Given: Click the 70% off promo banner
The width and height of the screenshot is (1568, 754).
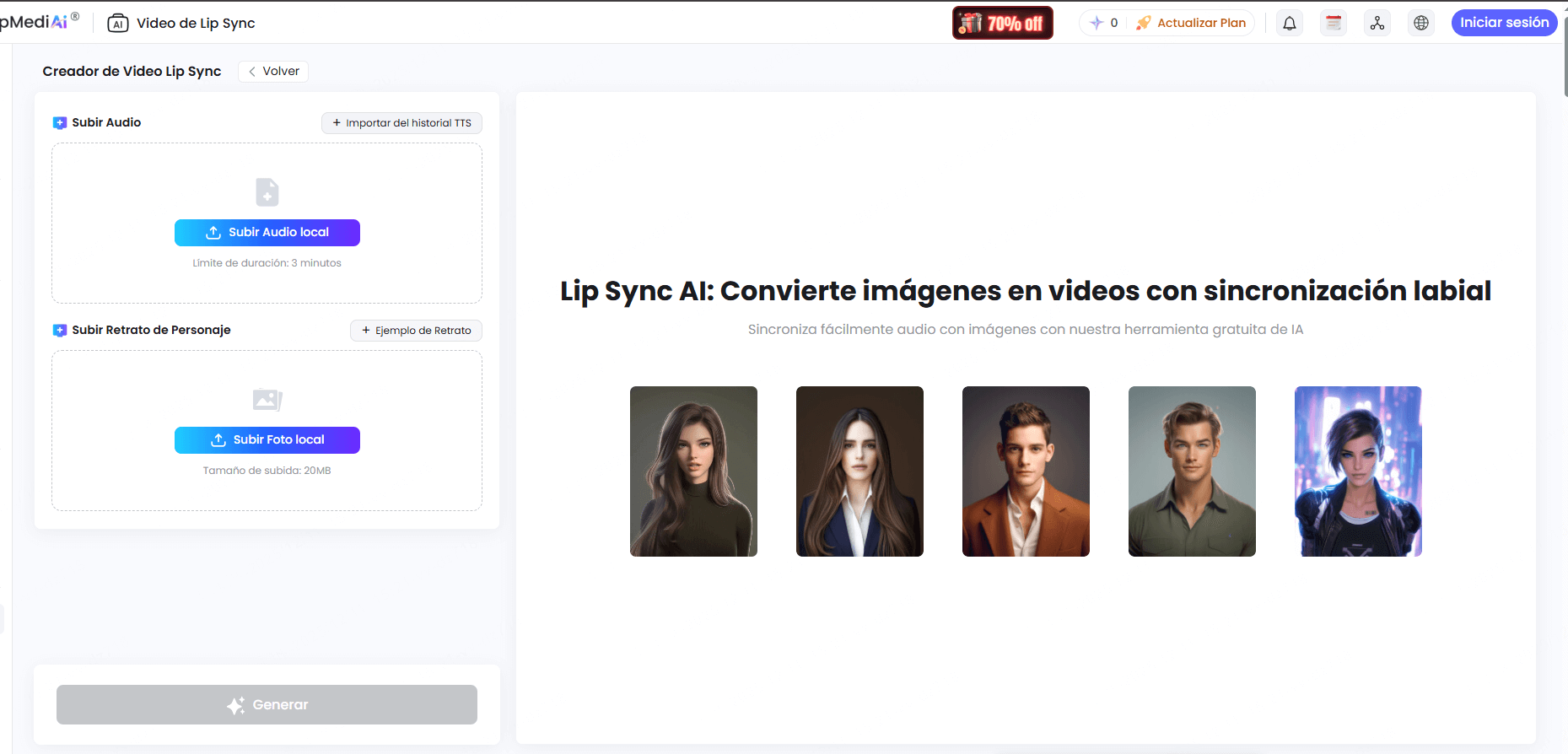Looking at the screenshot, I should coord(1003,23).
